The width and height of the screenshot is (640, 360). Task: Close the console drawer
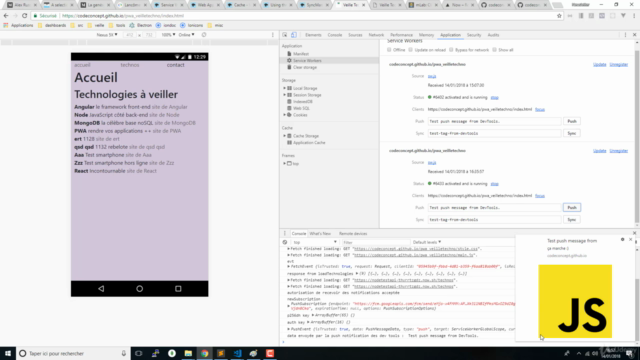tap(634, 233)
